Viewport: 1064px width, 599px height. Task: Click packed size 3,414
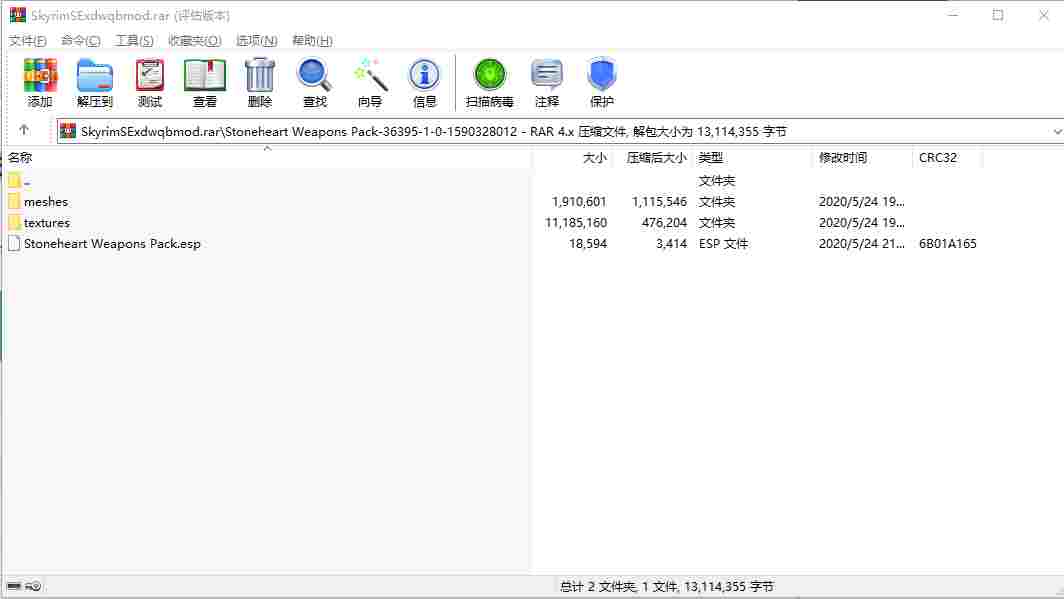[x=672, y=244]
